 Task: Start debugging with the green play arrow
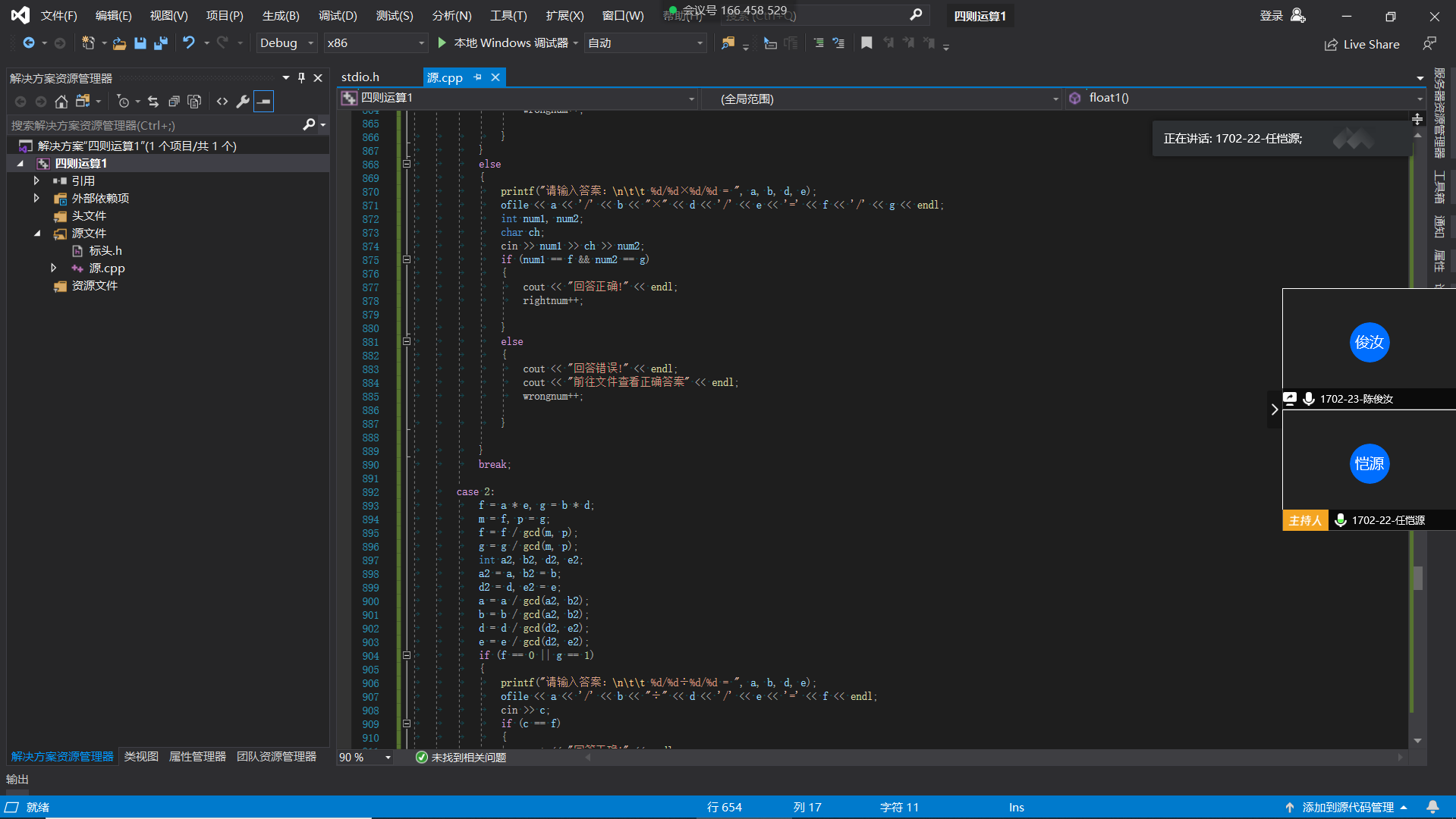click(442, 43)
